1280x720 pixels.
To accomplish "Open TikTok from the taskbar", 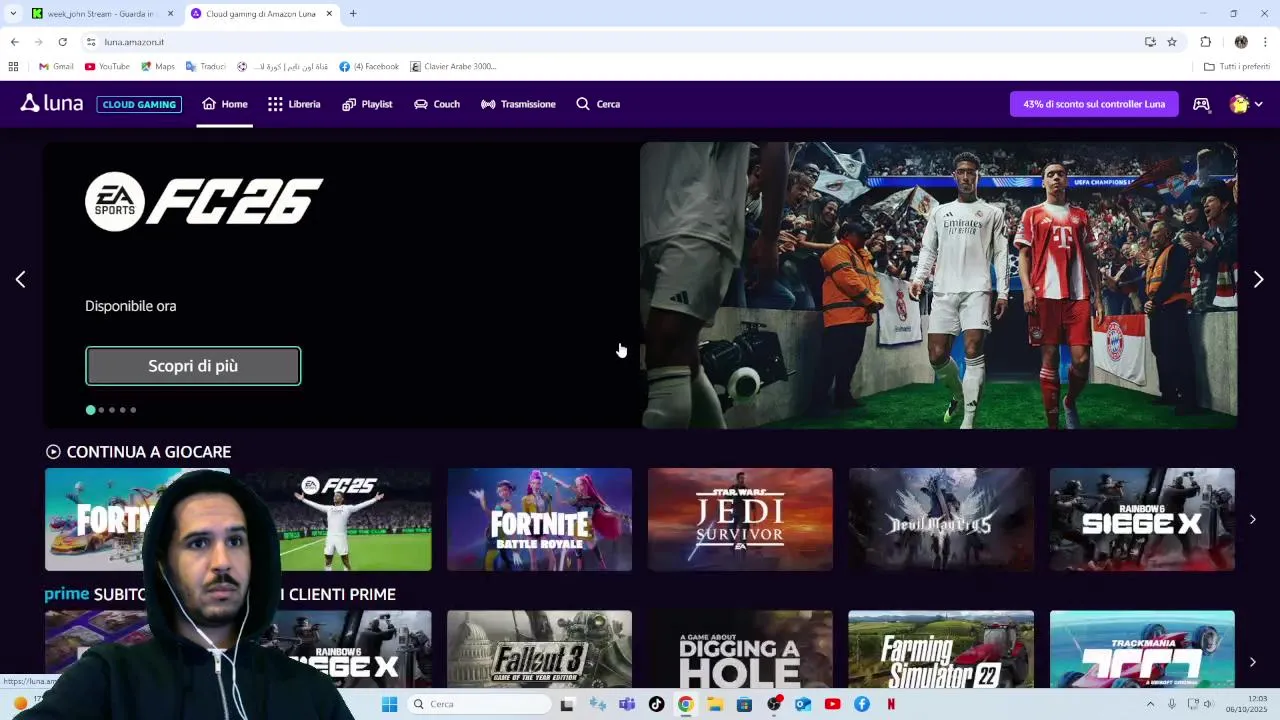I will (656, 704).
